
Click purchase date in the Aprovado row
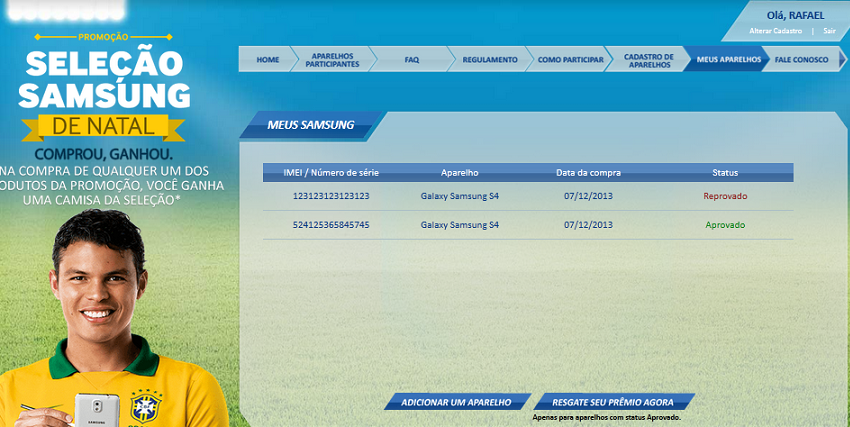click(x=588, y=225)
